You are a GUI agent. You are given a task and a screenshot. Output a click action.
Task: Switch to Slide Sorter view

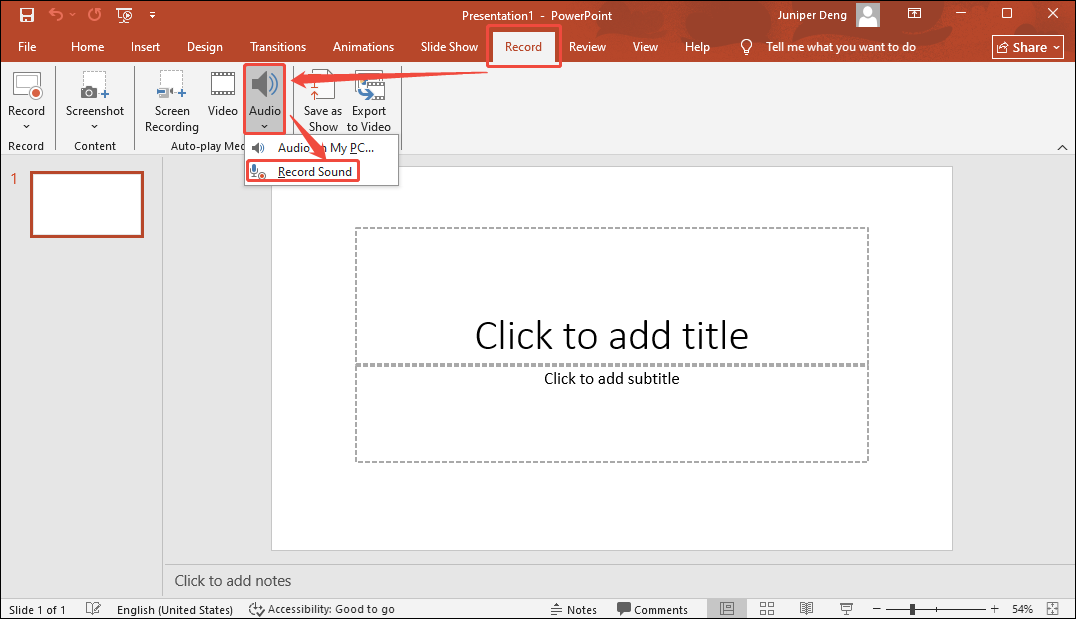pos(766,608)
